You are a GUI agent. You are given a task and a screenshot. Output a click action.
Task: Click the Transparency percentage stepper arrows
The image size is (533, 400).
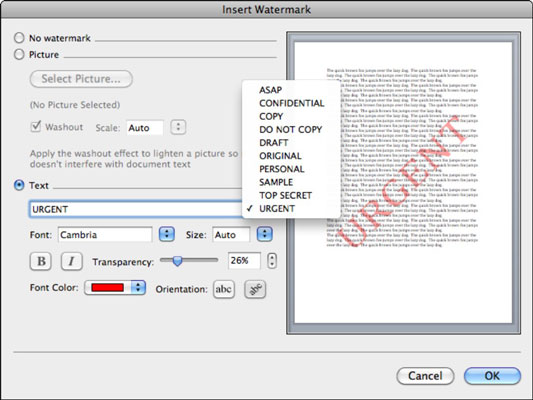click(x=272, y=261)
